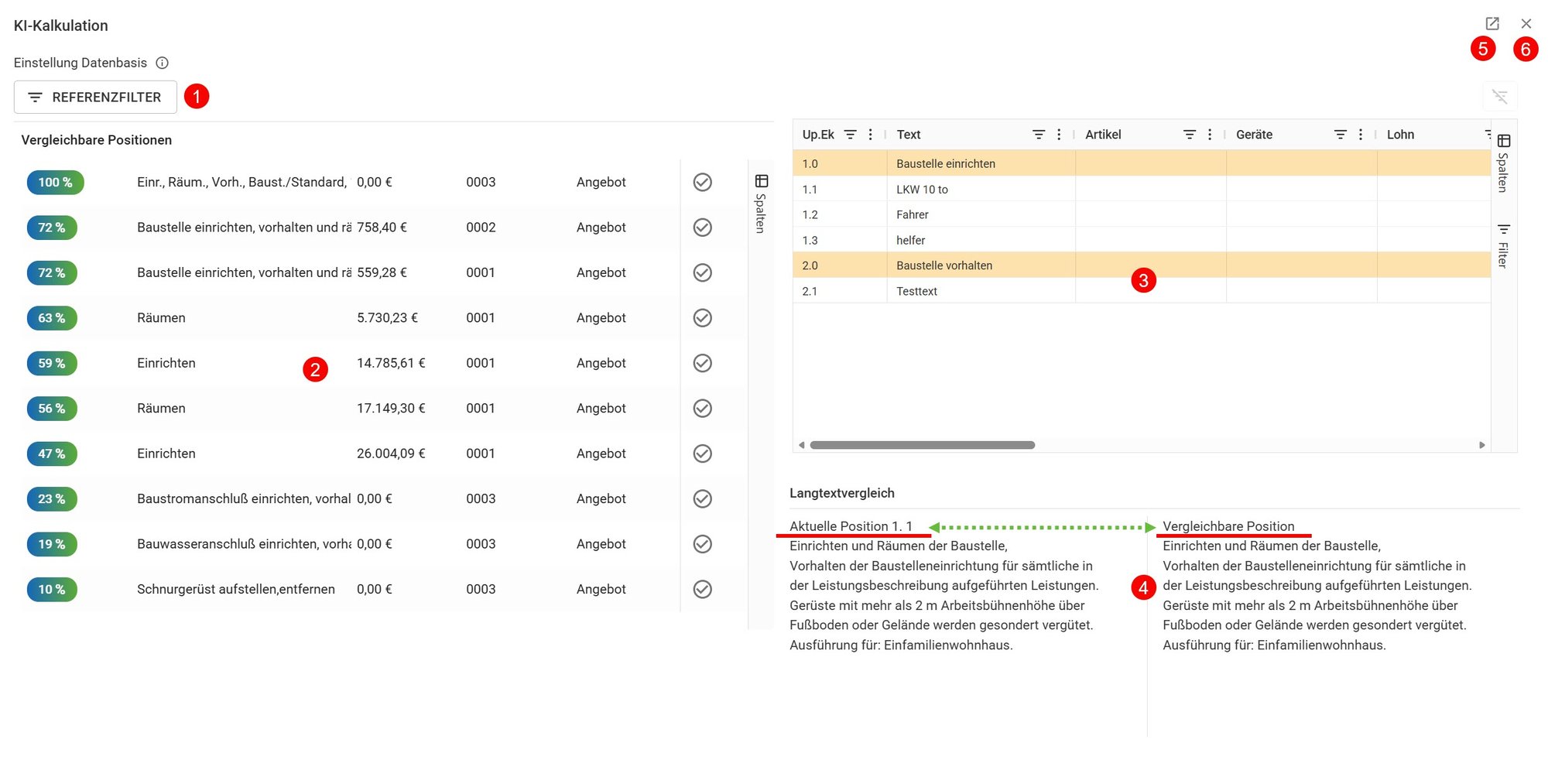Open Geräte column options menu
The image size is (1548, 784).
click(1360, 135)
